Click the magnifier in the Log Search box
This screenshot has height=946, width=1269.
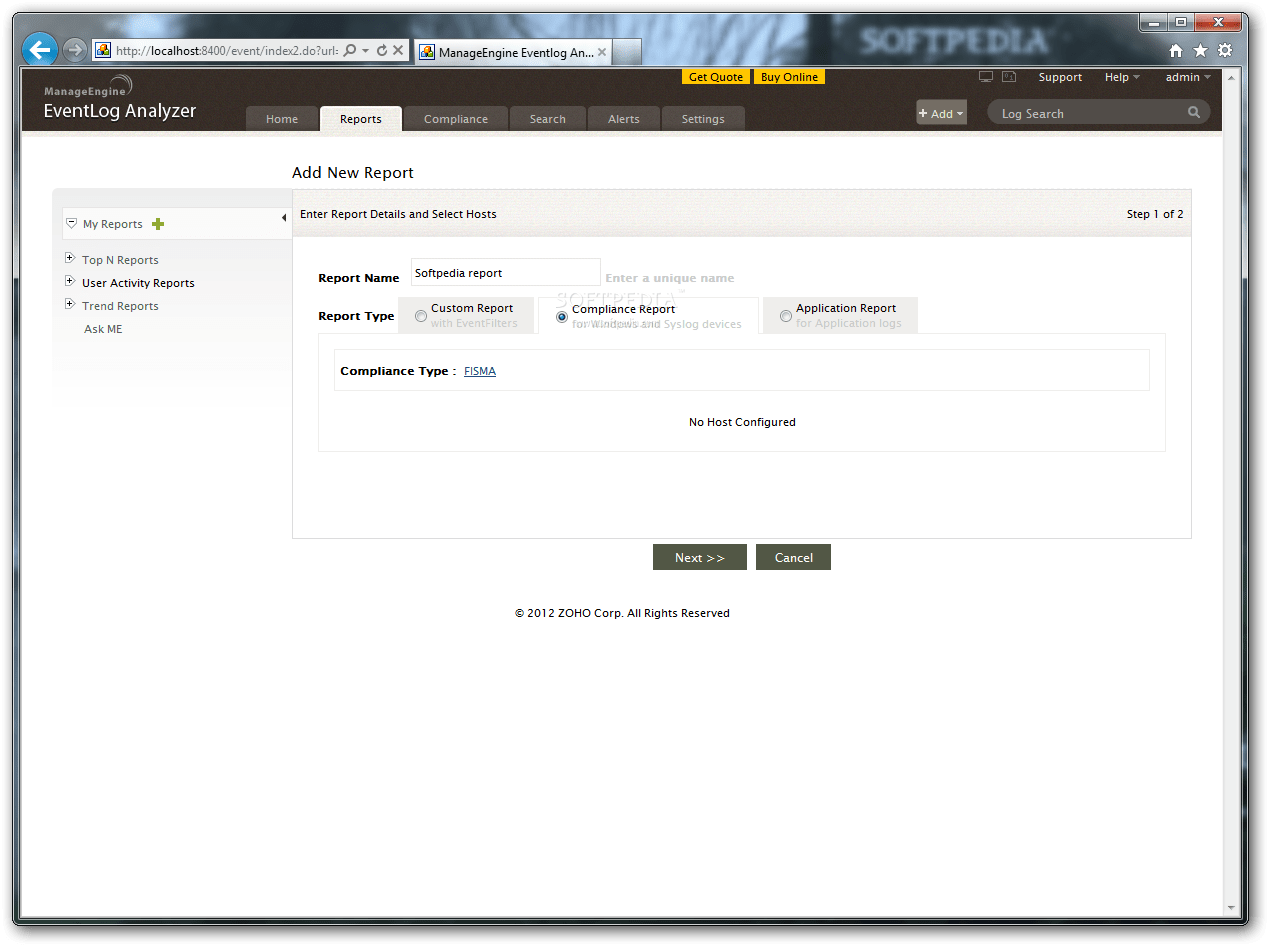(x=1194, y=113)
